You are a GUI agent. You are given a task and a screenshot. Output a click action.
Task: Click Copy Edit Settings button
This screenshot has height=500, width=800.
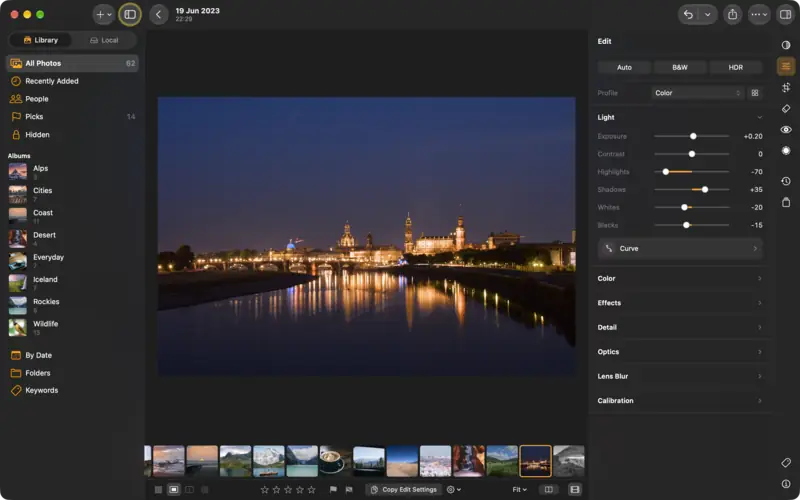point(404,490)
